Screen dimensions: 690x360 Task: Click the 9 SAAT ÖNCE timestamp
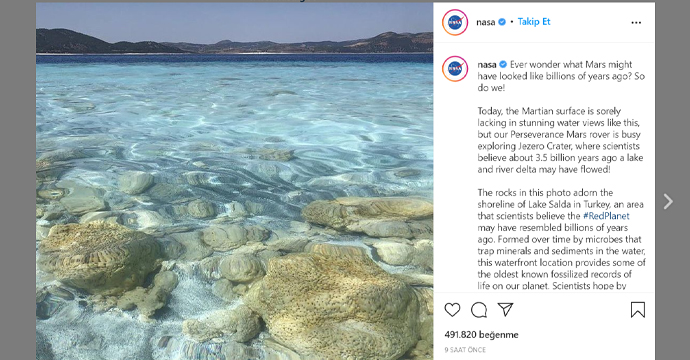pos(465,350)
